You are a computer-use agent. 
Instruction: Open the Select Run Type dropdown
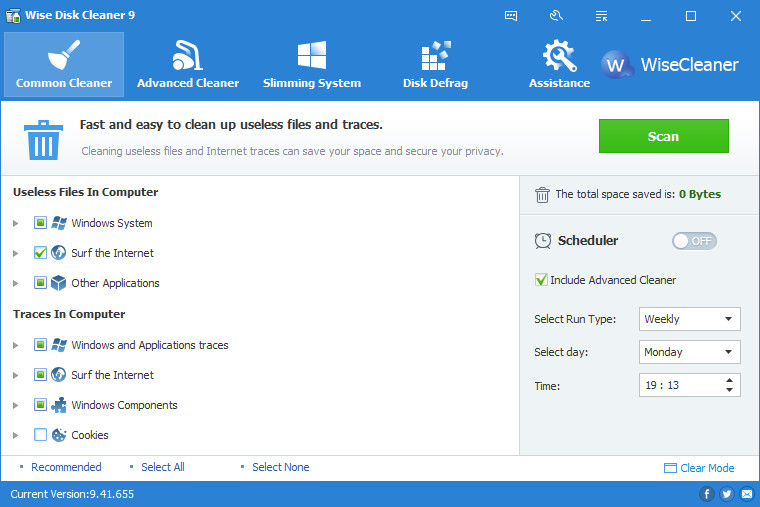(690, 319)
